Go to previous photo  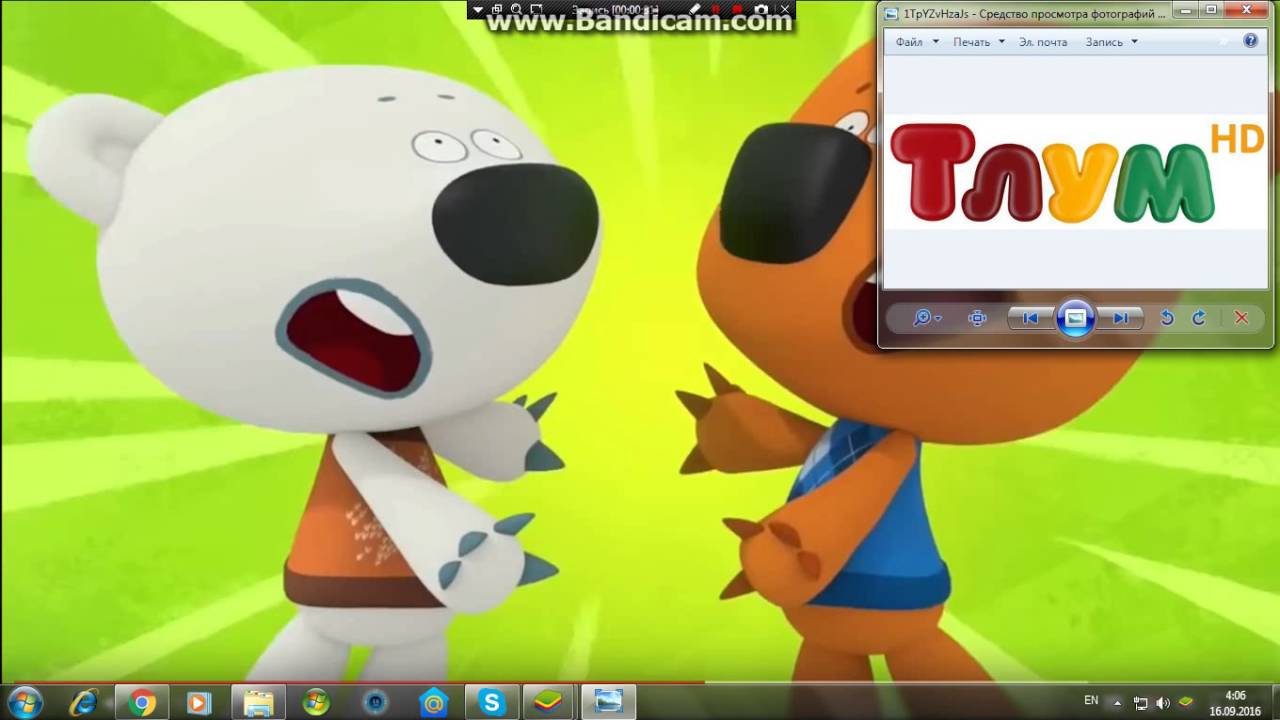(x=1030, y=318)
